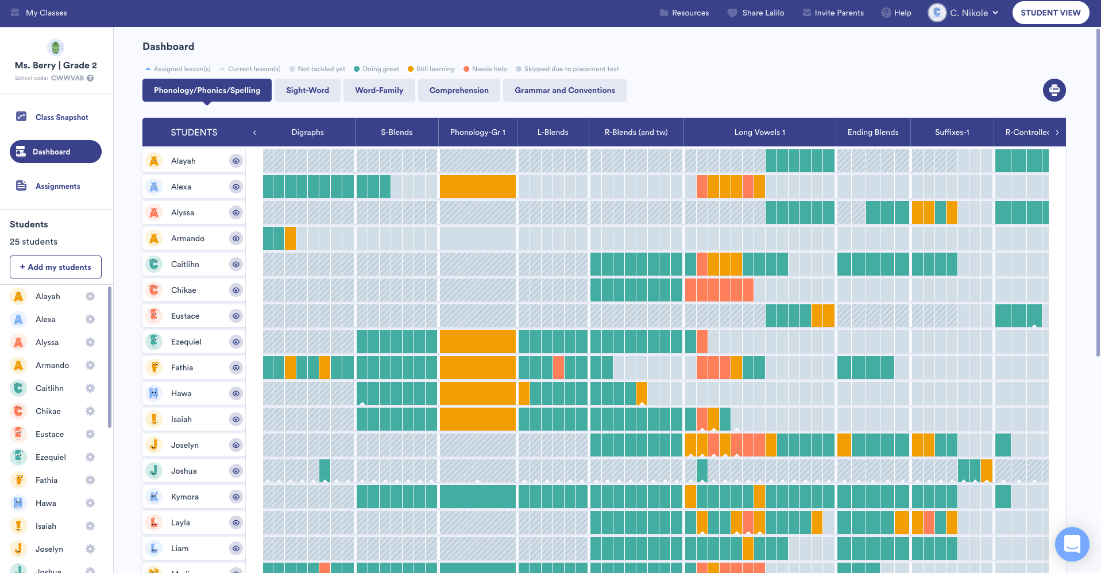Open settings gear for Chikae
The height and width of the screenshot is (573, 1101).
coord(90,411)
